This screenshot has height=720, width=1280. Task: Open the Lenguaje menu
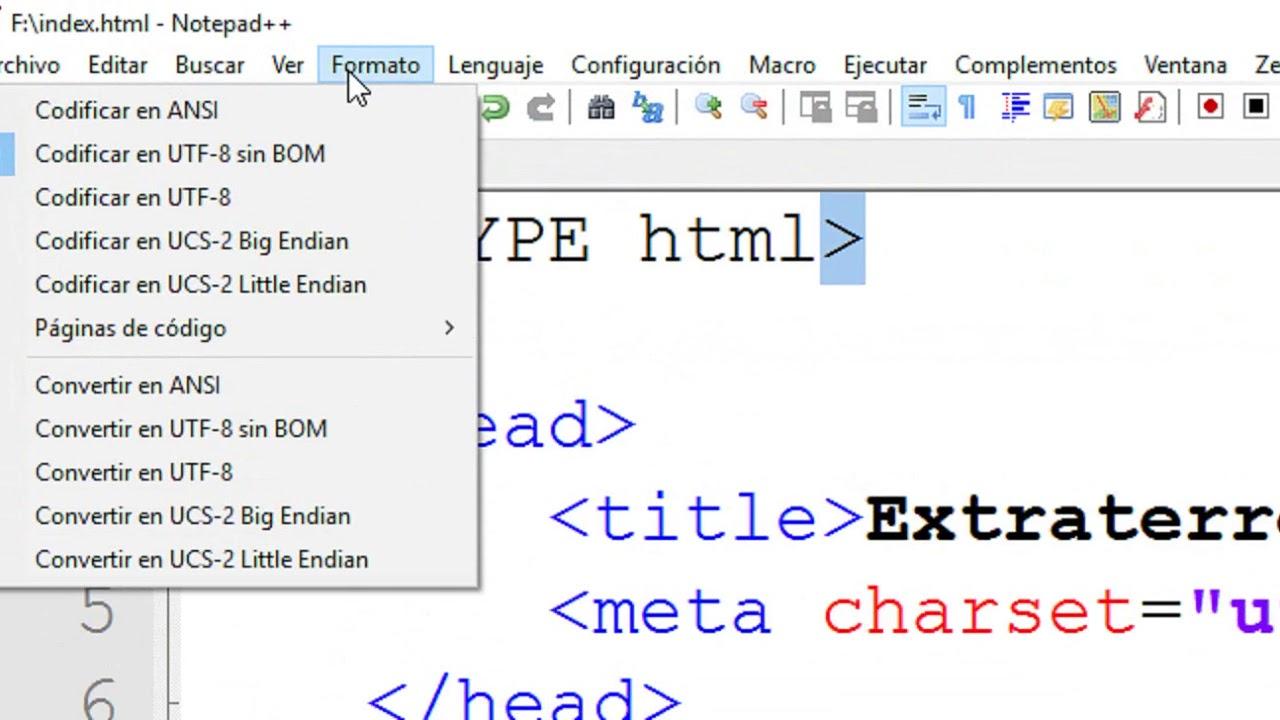pyautogui.click(x=496, y=65)
